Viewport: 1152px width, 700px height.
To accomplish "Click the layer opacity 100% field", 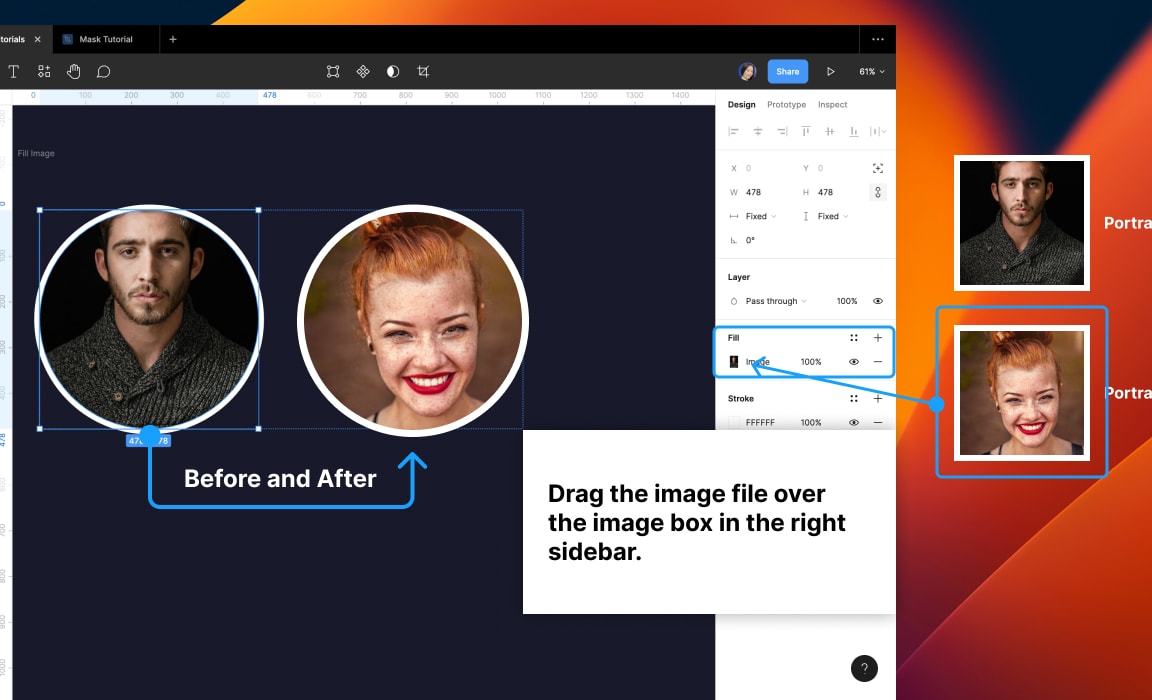I will 846,301.
